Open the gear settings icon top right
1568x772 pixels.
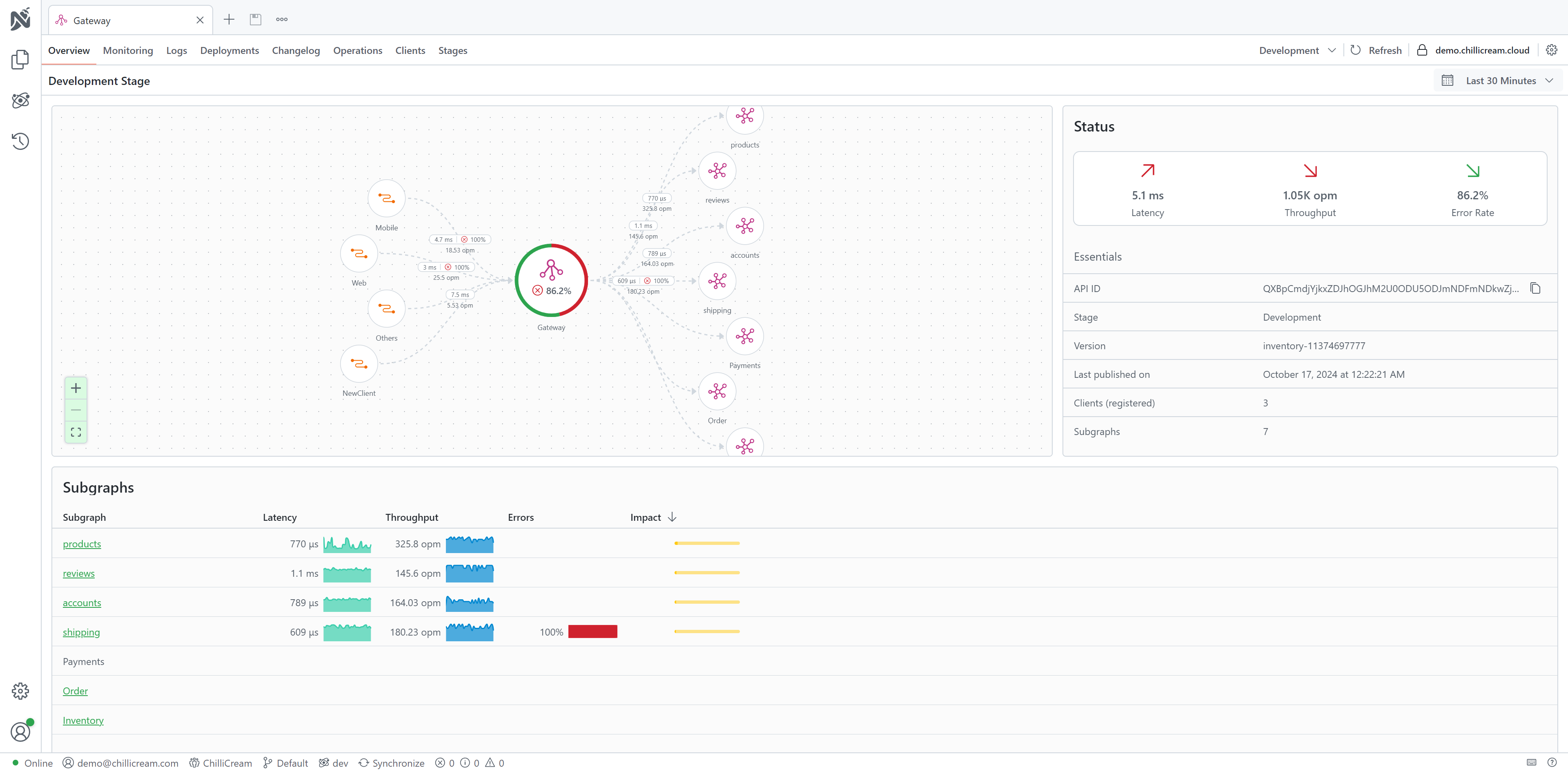[x=1552, y=50]
